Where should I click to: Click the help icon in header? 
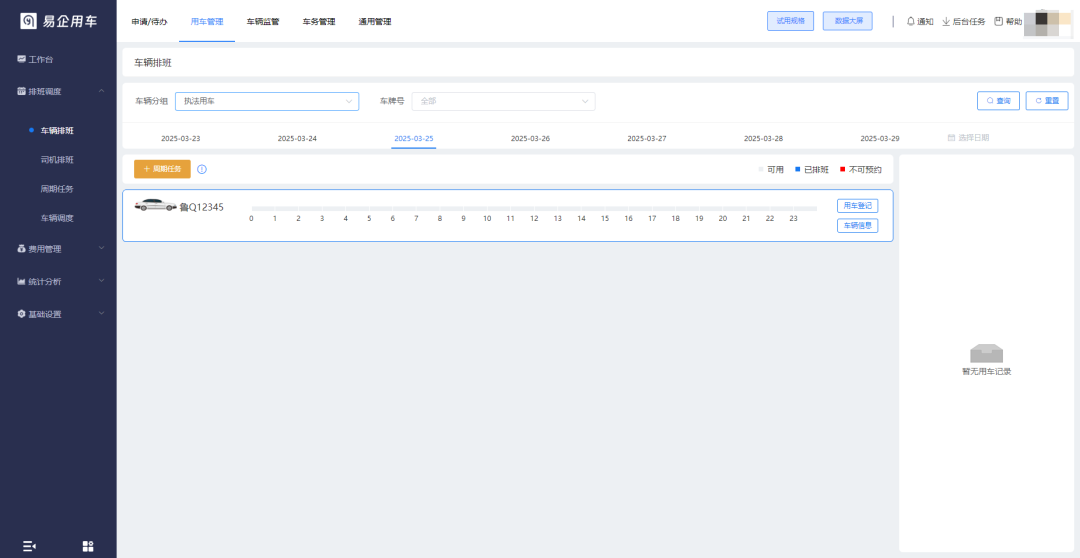(x=998, y=21)
